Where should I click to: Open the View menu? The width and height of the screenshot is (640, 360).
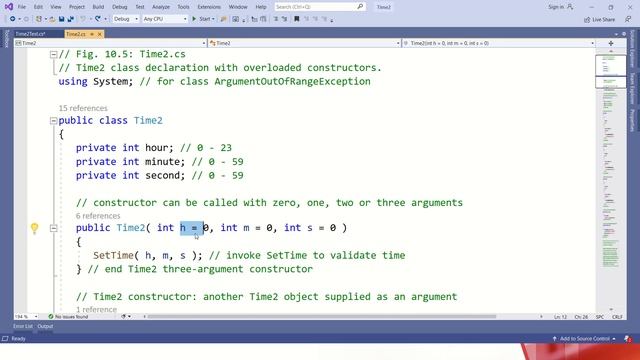click(x=56, y=7)
